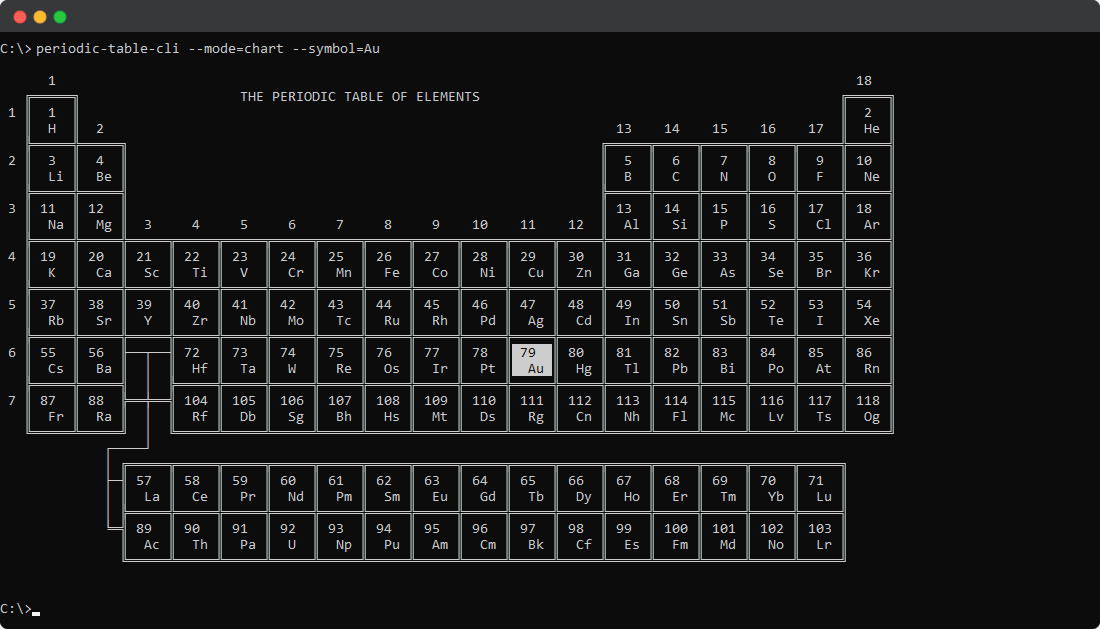The height and width of the screenshot is (629, 1100).
Task: Click the Oganesson element cell
Action: (868, 409)
